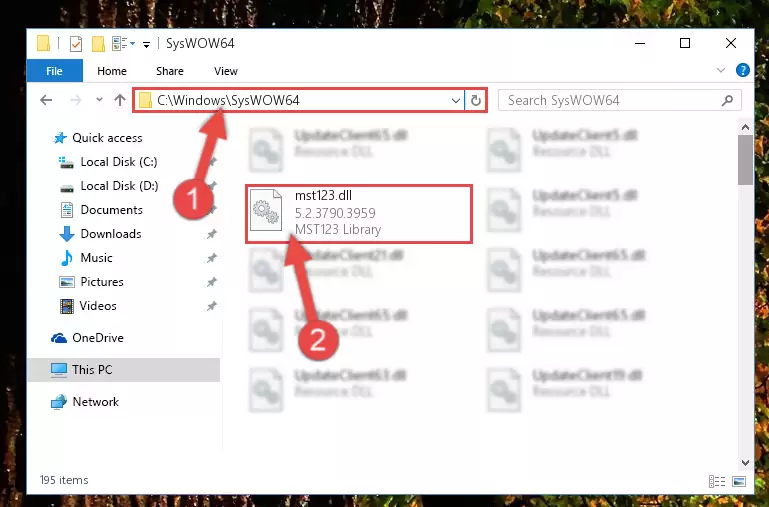Viewport: 769px width, 507px height.
Task: Click the New folder icon in title bar
Action: pyautogui.click(x=98, y=44)
